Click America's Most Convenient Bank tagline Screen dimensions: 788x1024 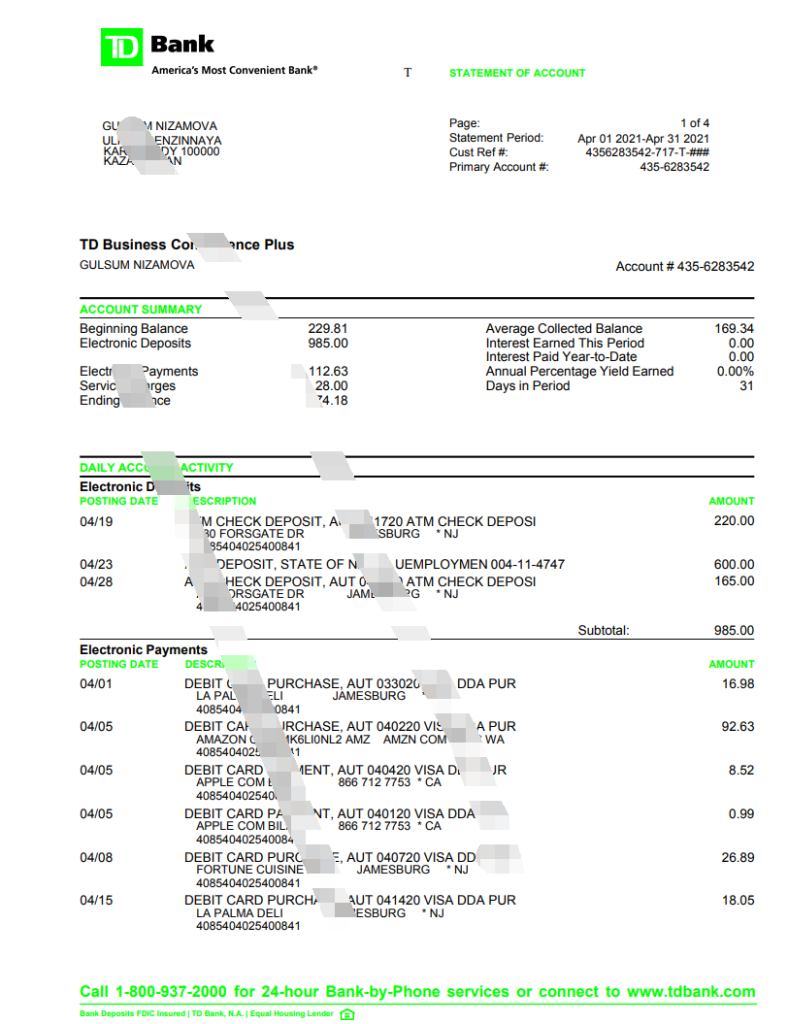pyautogui.click(x=234, y=70)
